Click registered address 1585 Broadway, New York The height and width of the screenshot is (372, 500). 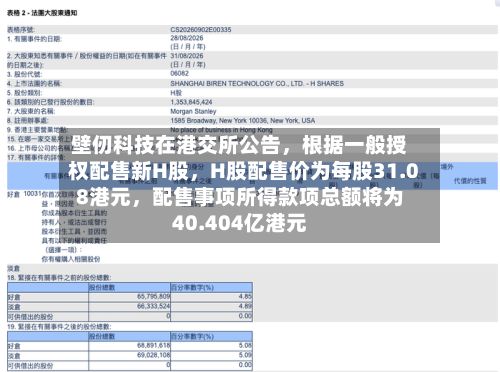(x=243, y=120)
